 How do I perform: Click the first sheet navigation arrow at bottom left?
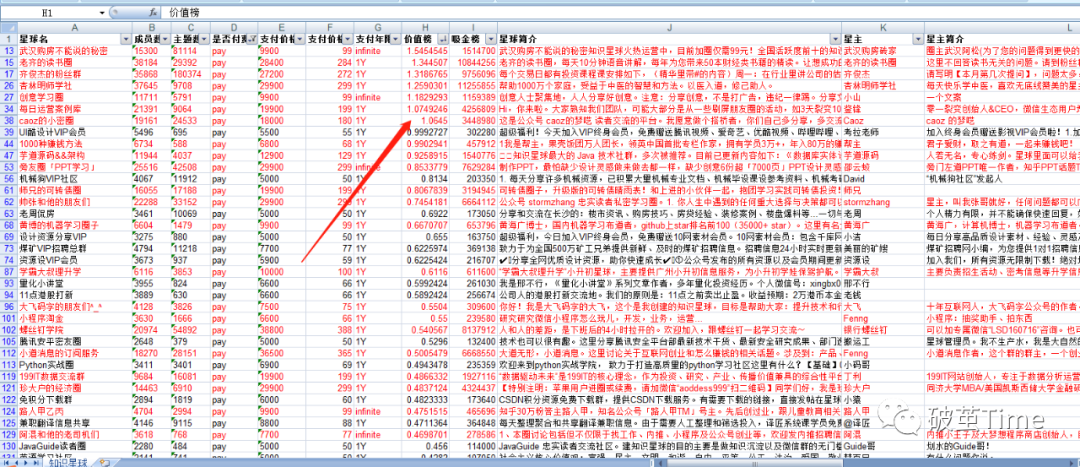pyautogui.click(x=5, y=461)
